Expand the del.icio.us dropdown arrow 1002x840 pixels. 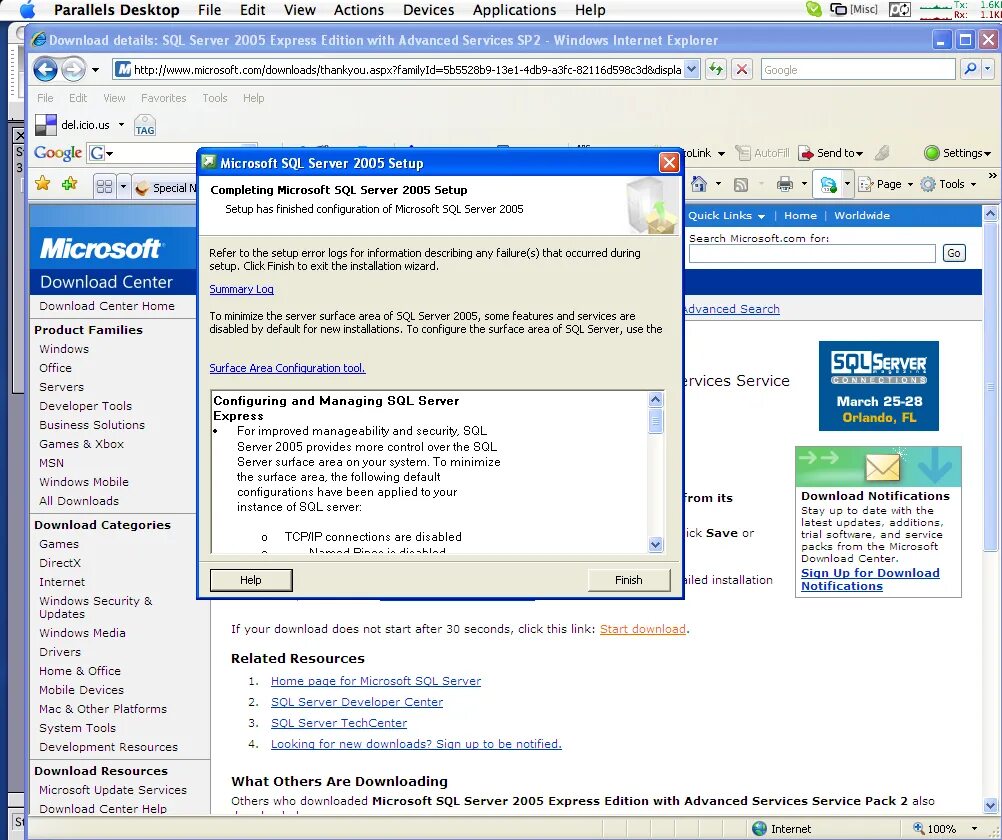121,125
